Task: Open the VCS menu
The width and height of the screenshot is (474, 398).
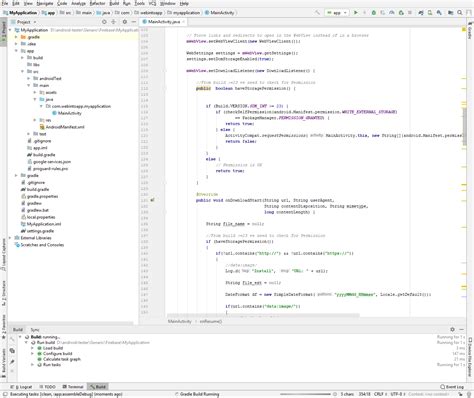Action: [x=152, y=3]
